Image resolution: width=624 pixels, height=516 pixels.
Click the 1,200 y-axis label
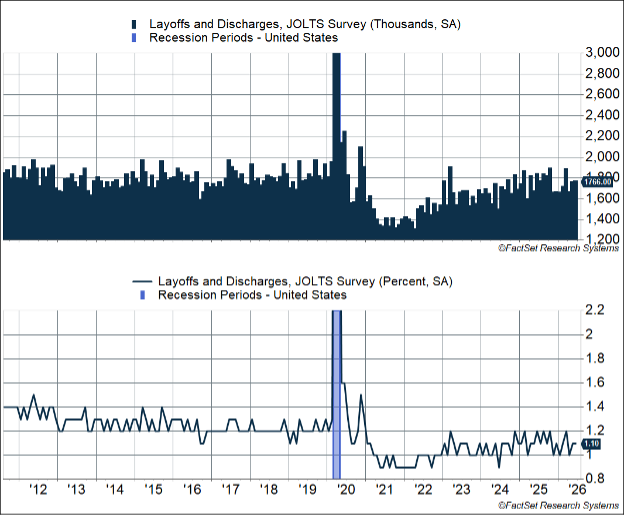602,239
